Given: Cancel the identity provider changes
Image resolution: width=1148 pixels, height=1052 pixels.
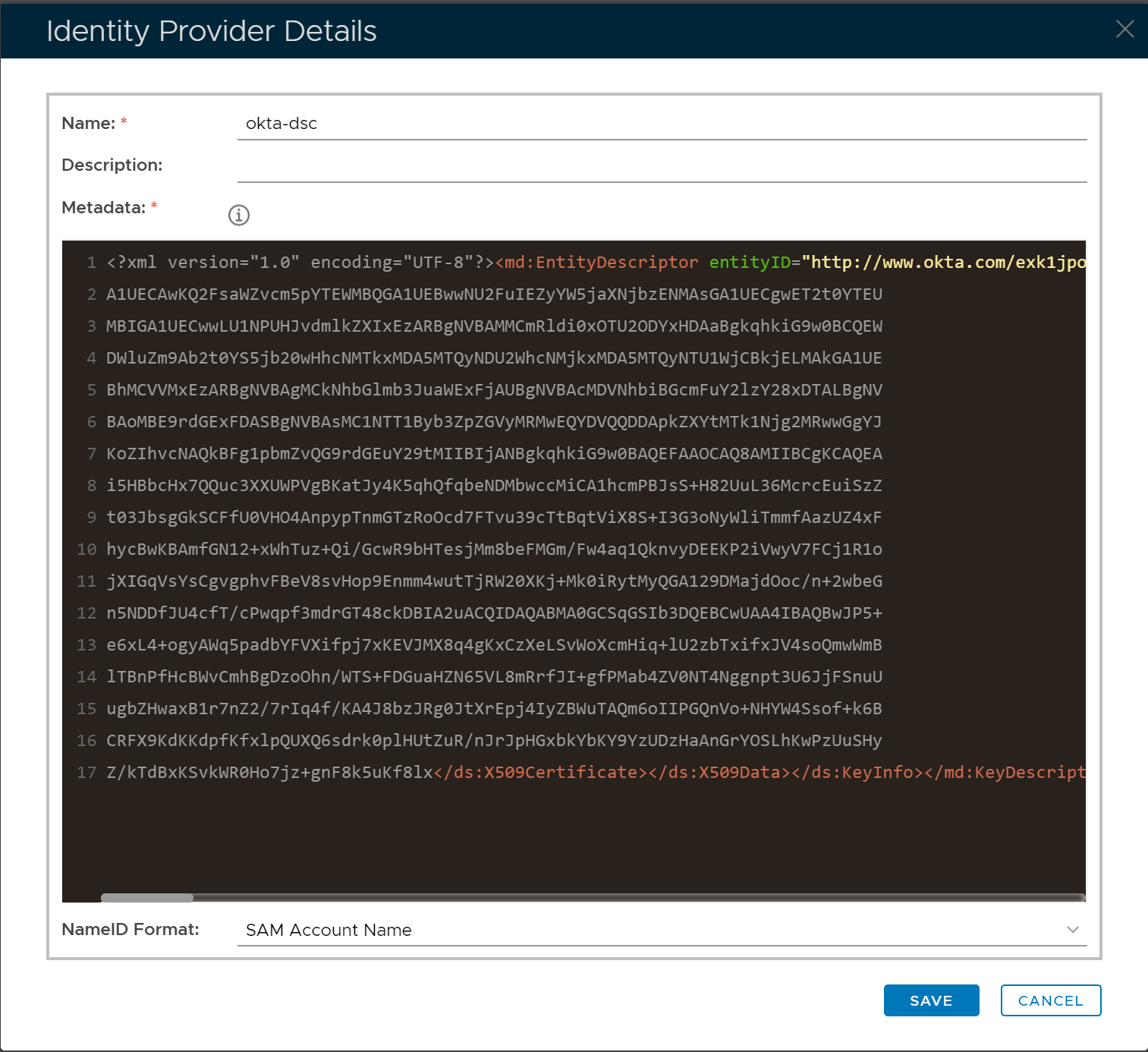Looking at the screenshot, I should pyautogui.click(x=1050, y=1000).
